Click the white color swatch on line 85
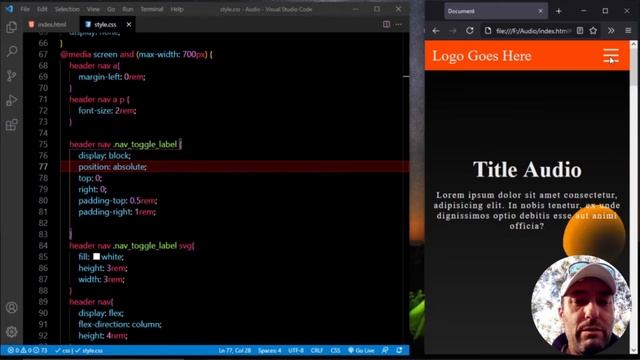 point(96,256)
